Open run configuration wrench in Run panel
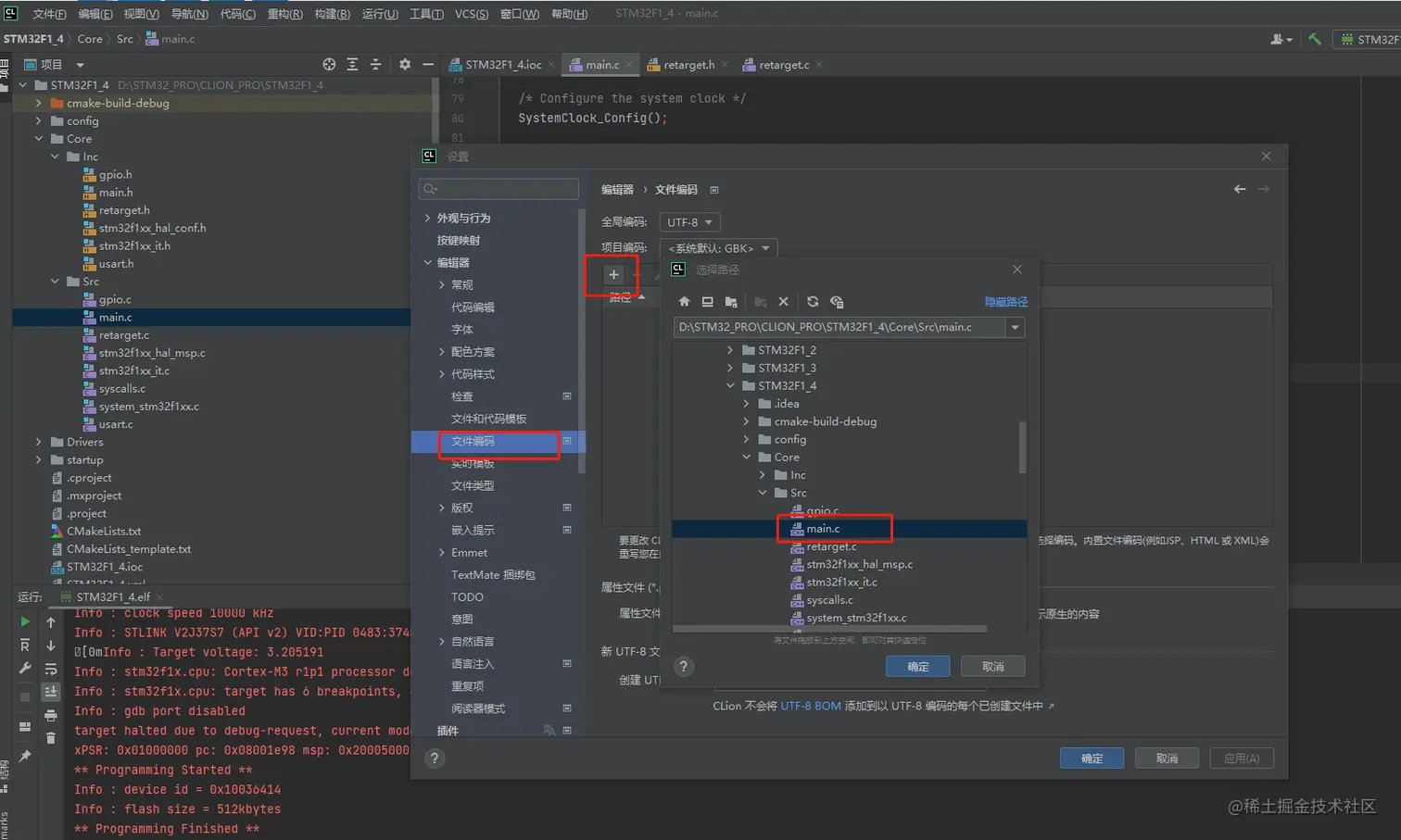Image resolution: width=1401 pixels, height=840 pixels. [x=25, y=669]
